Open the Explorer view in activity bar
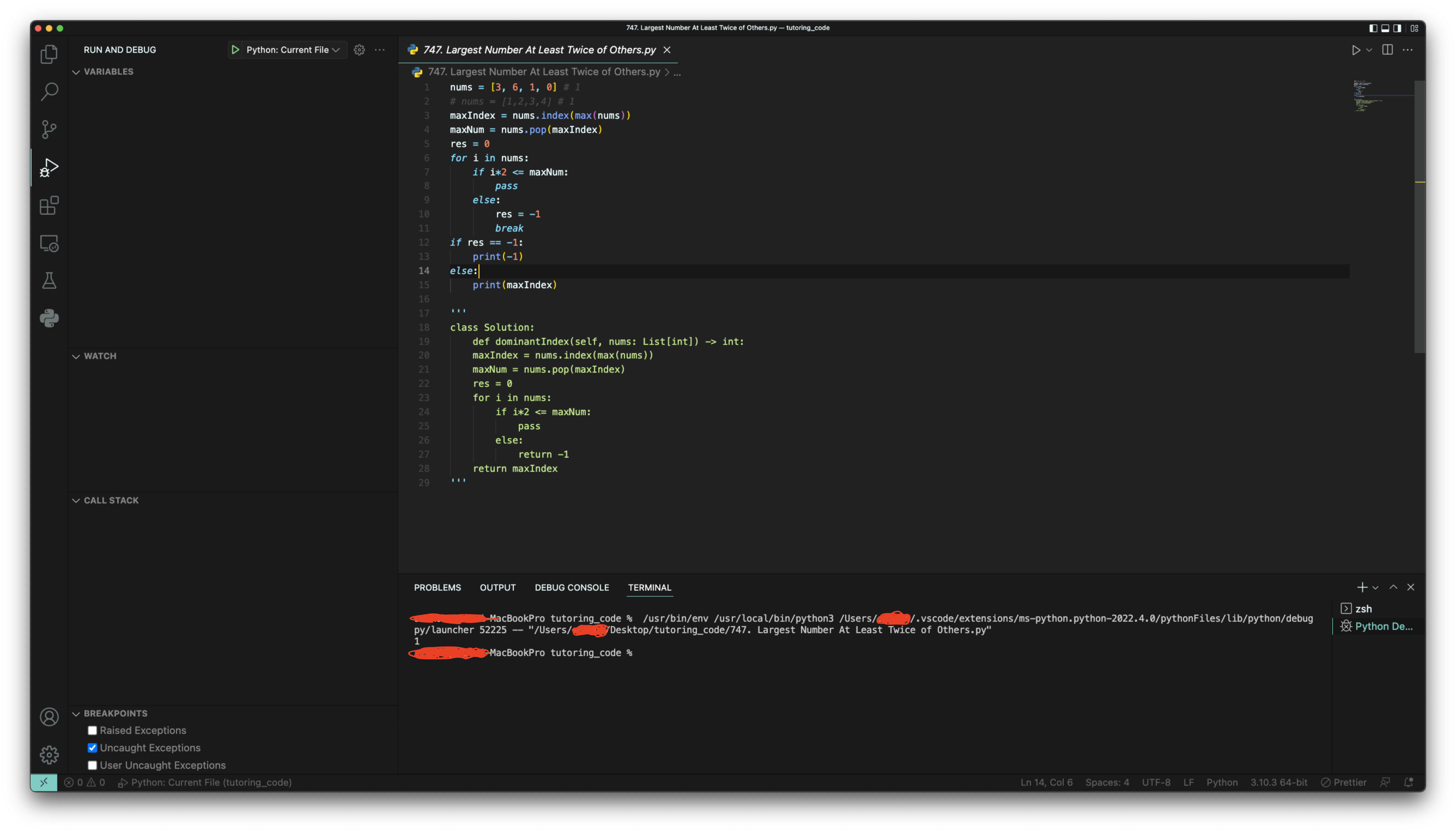The width and height of the screenshot is (1456, 832). pos(49,54)
